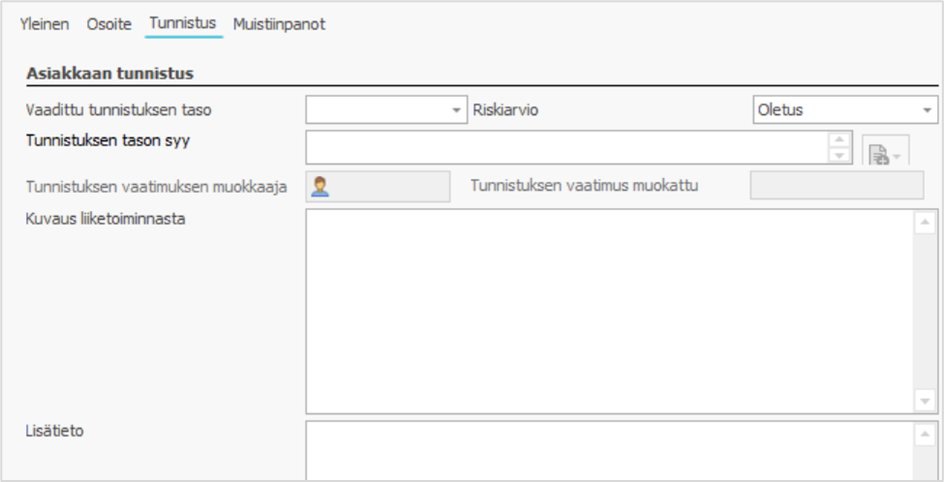Click the Tunnistuksen vaatimuksen muokkaaja field
The width and height of the screenshot is (944, 482).
[x=392, y=185]
